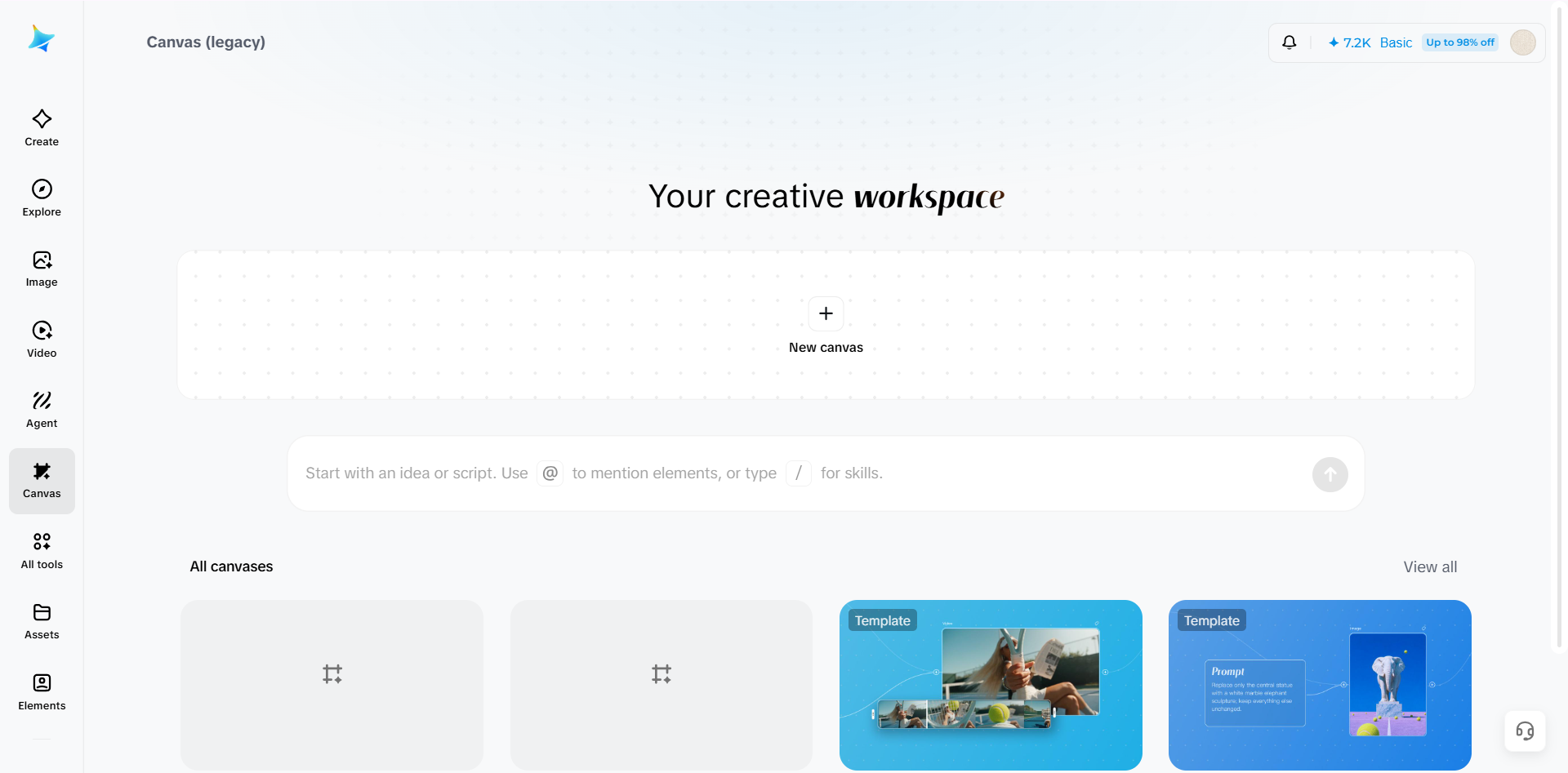The width and height of the screenshot is (1568, 773).
Task: Open All tools
Action: 42,551
